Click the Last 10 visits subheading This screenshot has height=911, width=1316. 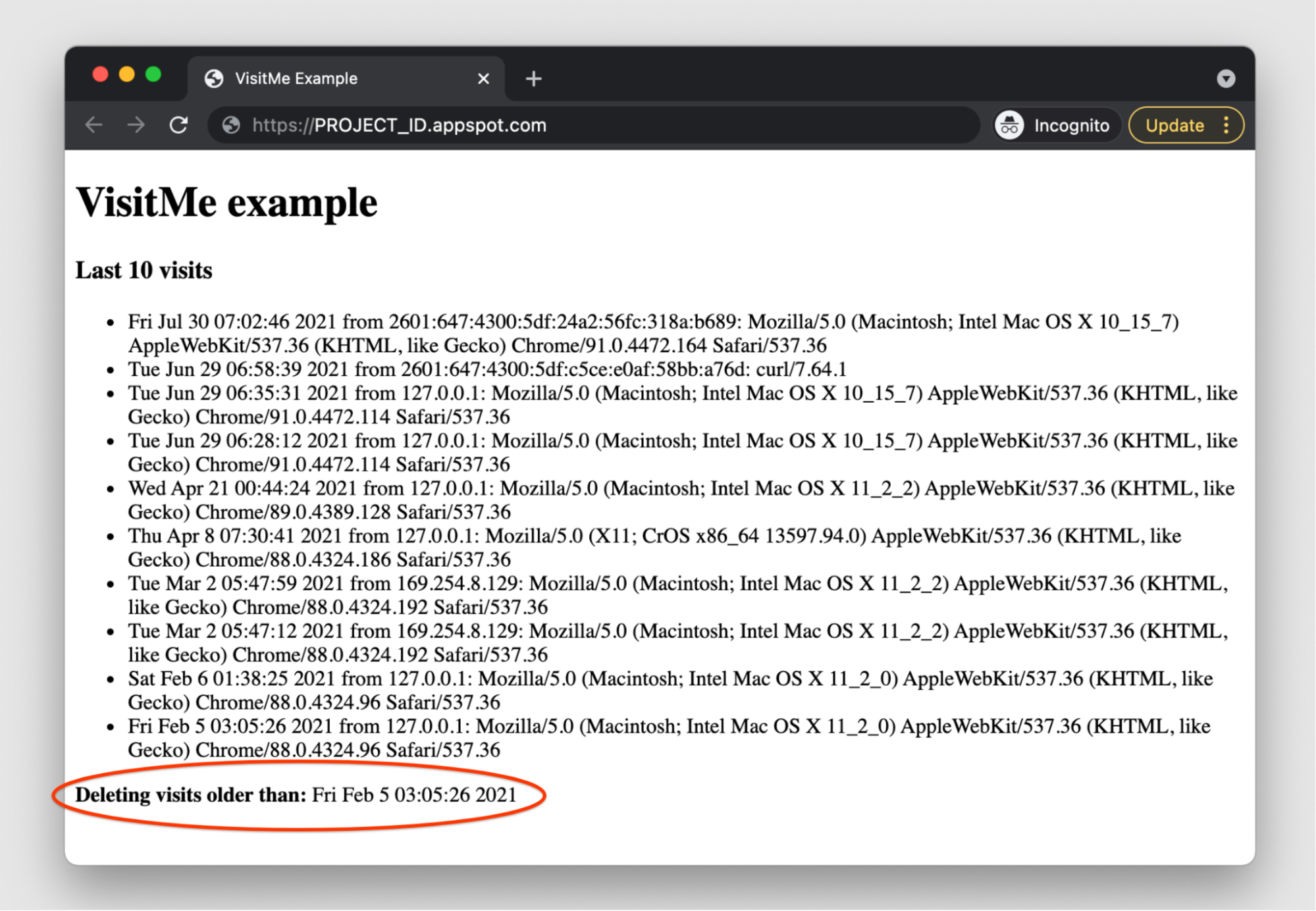tap(144, 271)
